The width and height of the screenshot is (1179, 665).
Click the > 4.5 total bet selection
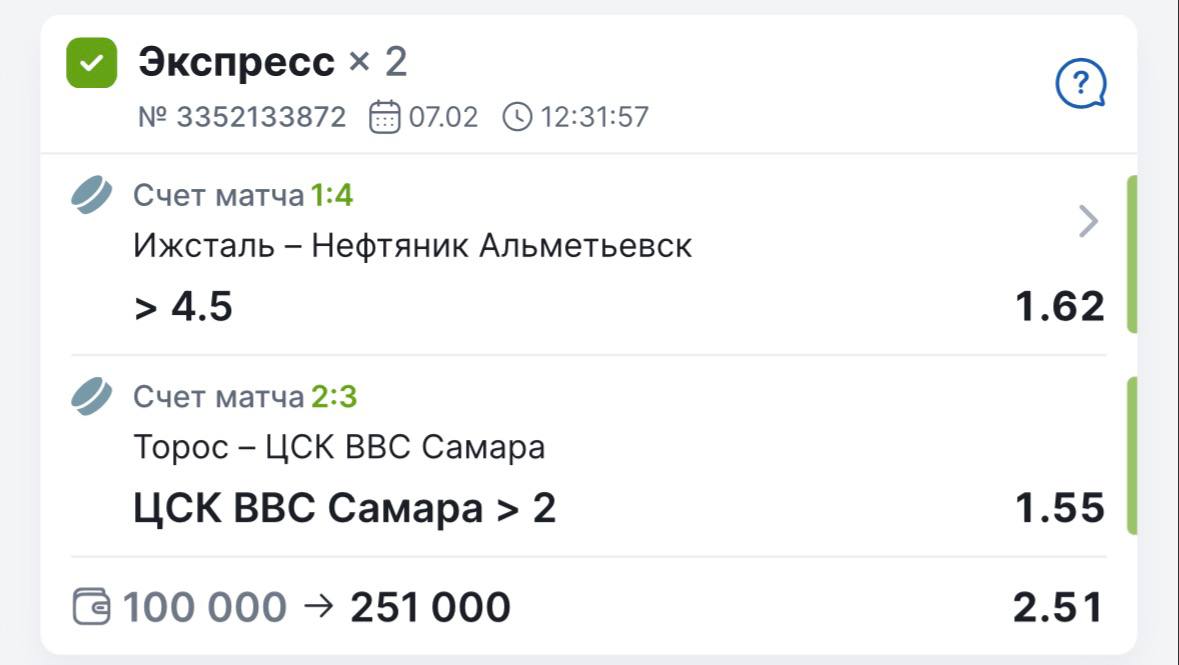point(183,306)
